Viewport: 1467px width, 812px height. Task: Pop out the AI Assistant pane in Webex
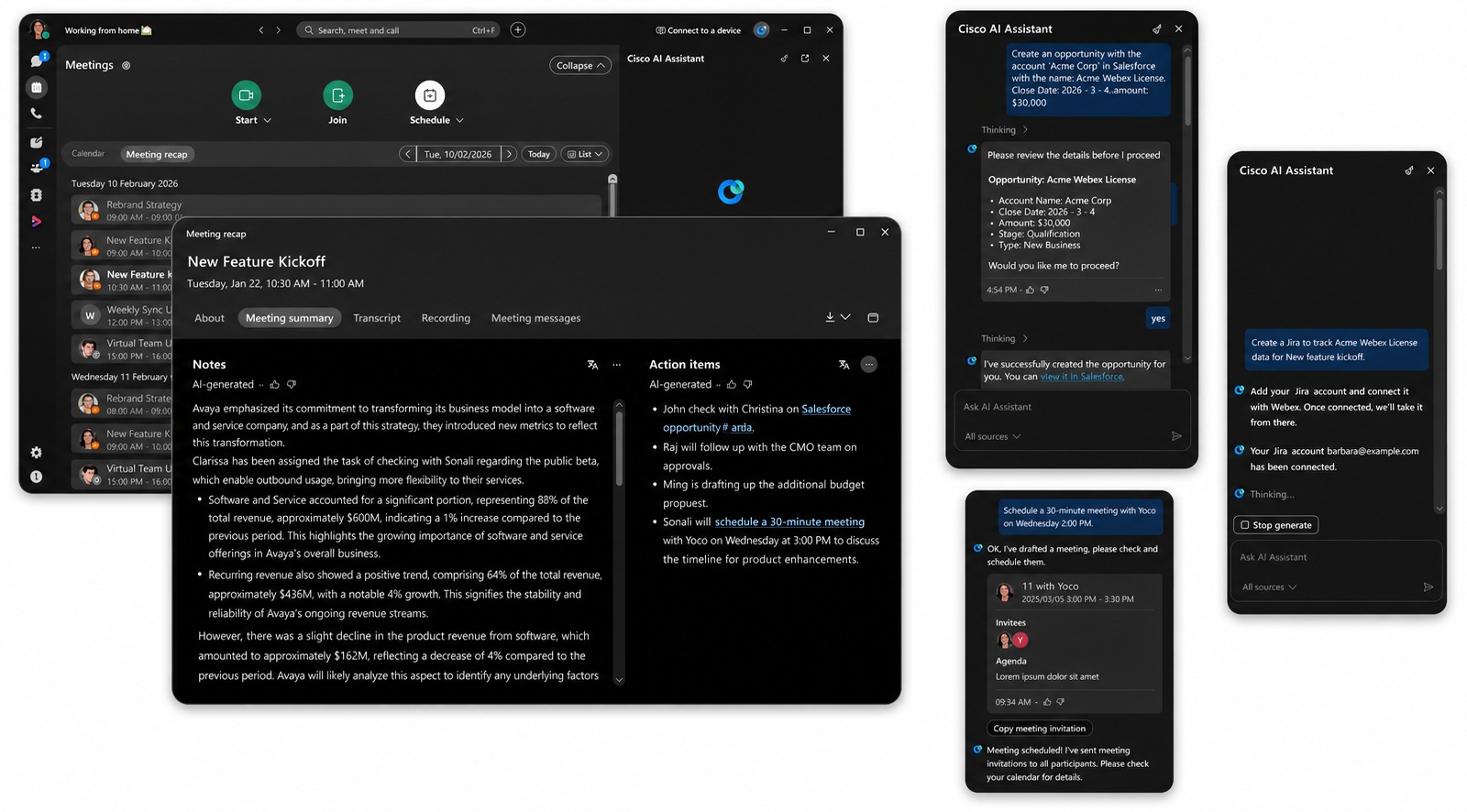pos(805,58)
